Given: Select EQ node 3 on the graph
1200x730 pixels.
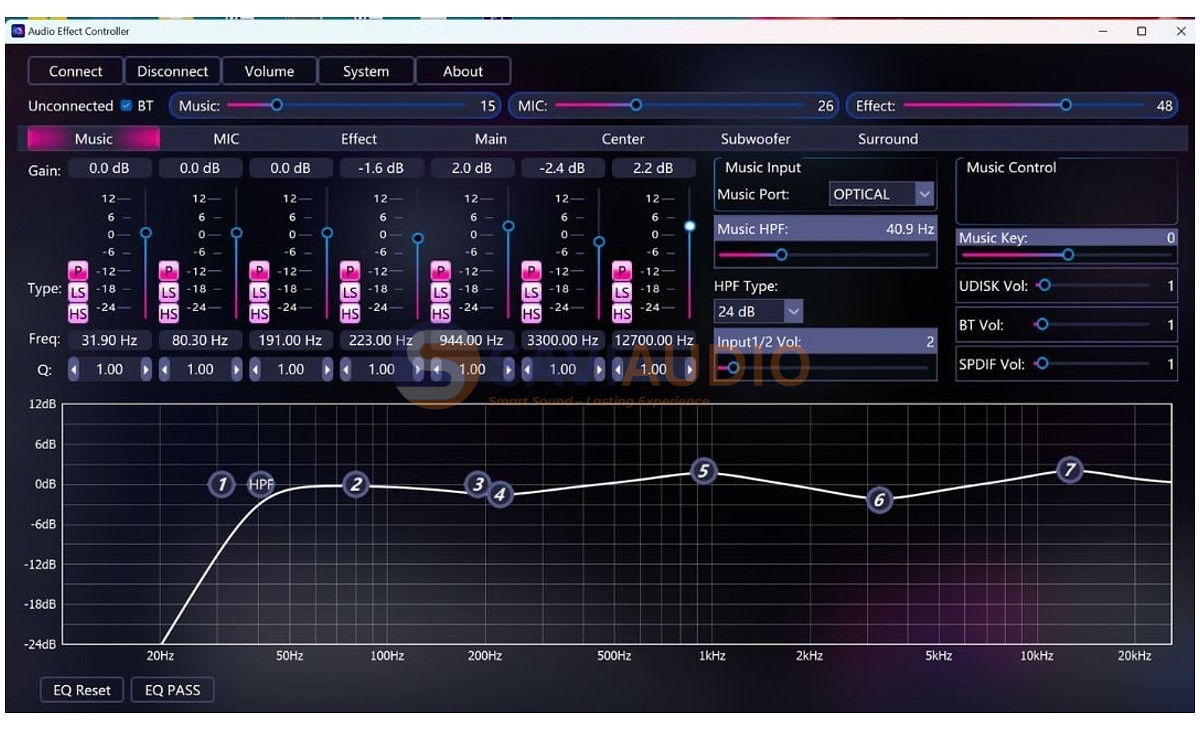Looking at the screenshot, I should click(479, 485).
